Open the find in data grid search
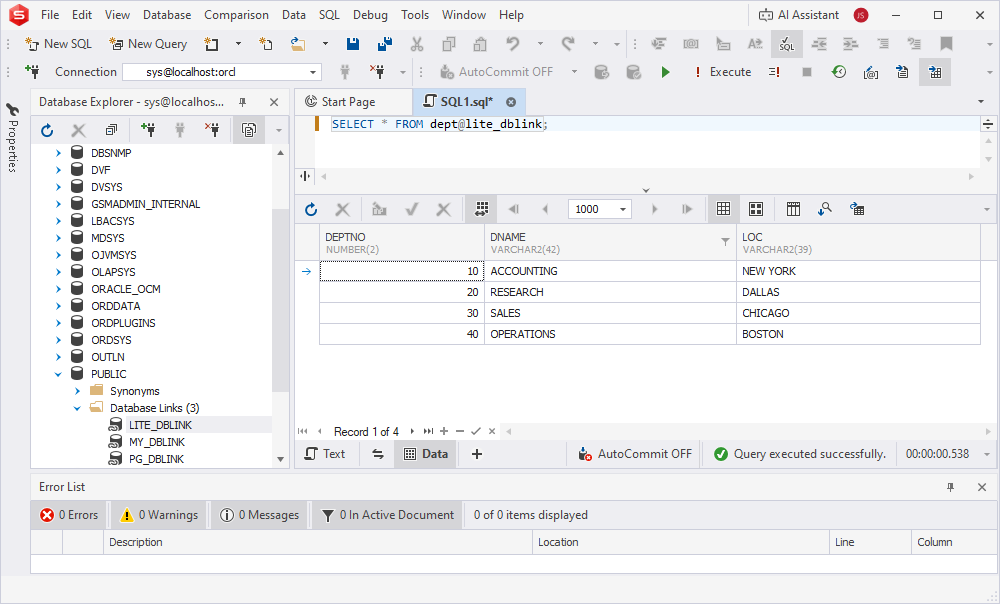 824,209
